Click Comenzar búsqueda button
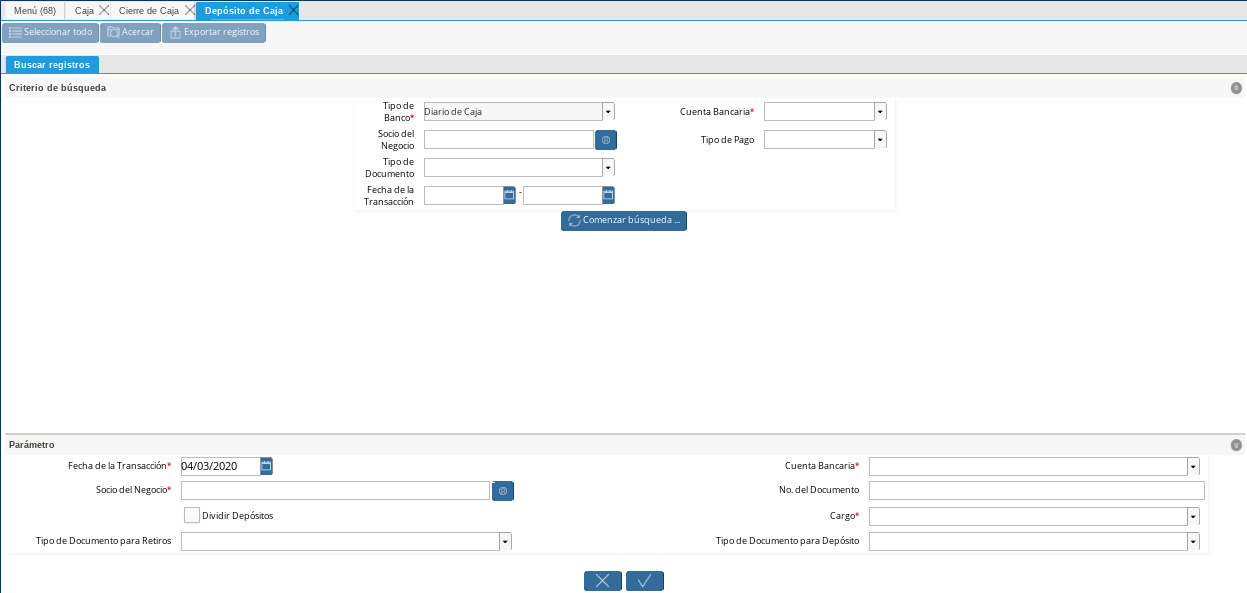1247x593 pixels. [x=624, y=221]
